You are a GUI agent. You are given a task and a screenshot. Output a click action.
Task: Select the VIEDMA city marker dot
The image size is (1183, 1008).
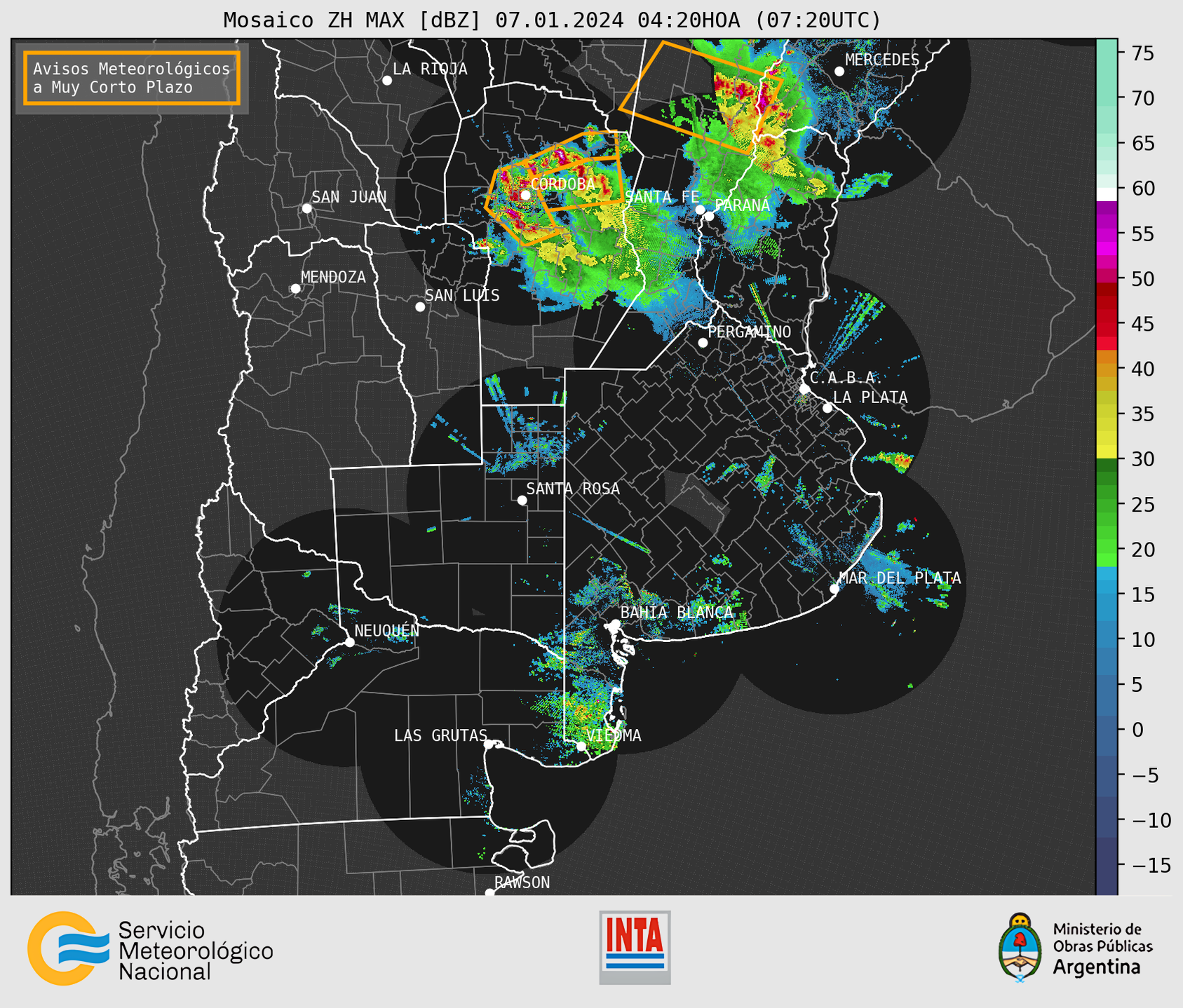point(581,747)
